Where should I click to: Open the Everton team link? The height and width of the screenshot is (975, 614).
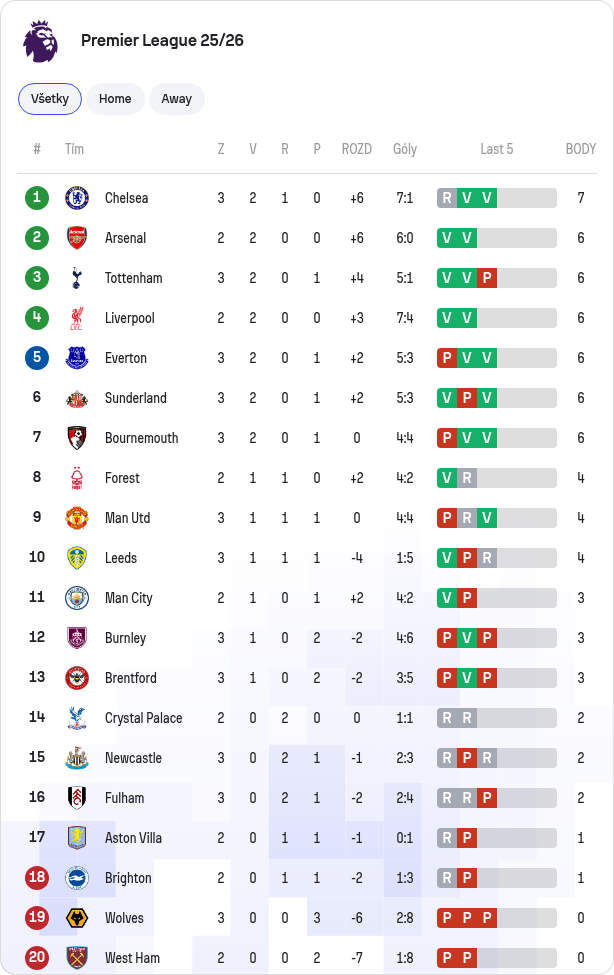point(126,358)
